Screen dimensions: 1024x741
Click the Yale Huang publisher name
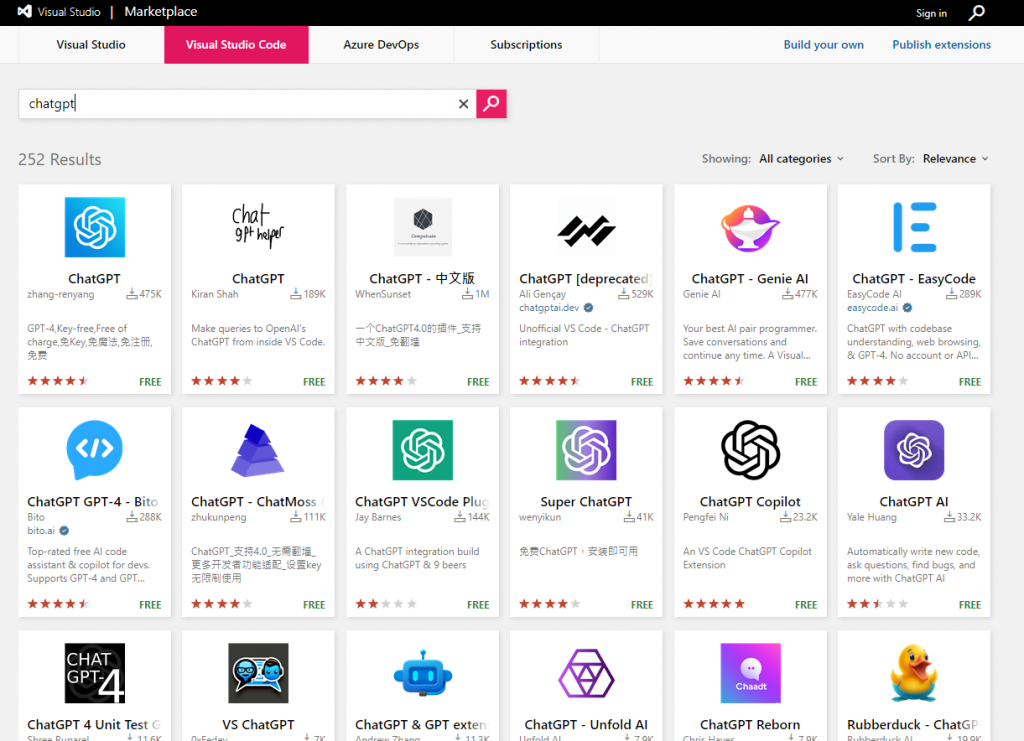[x=872, y=517]
